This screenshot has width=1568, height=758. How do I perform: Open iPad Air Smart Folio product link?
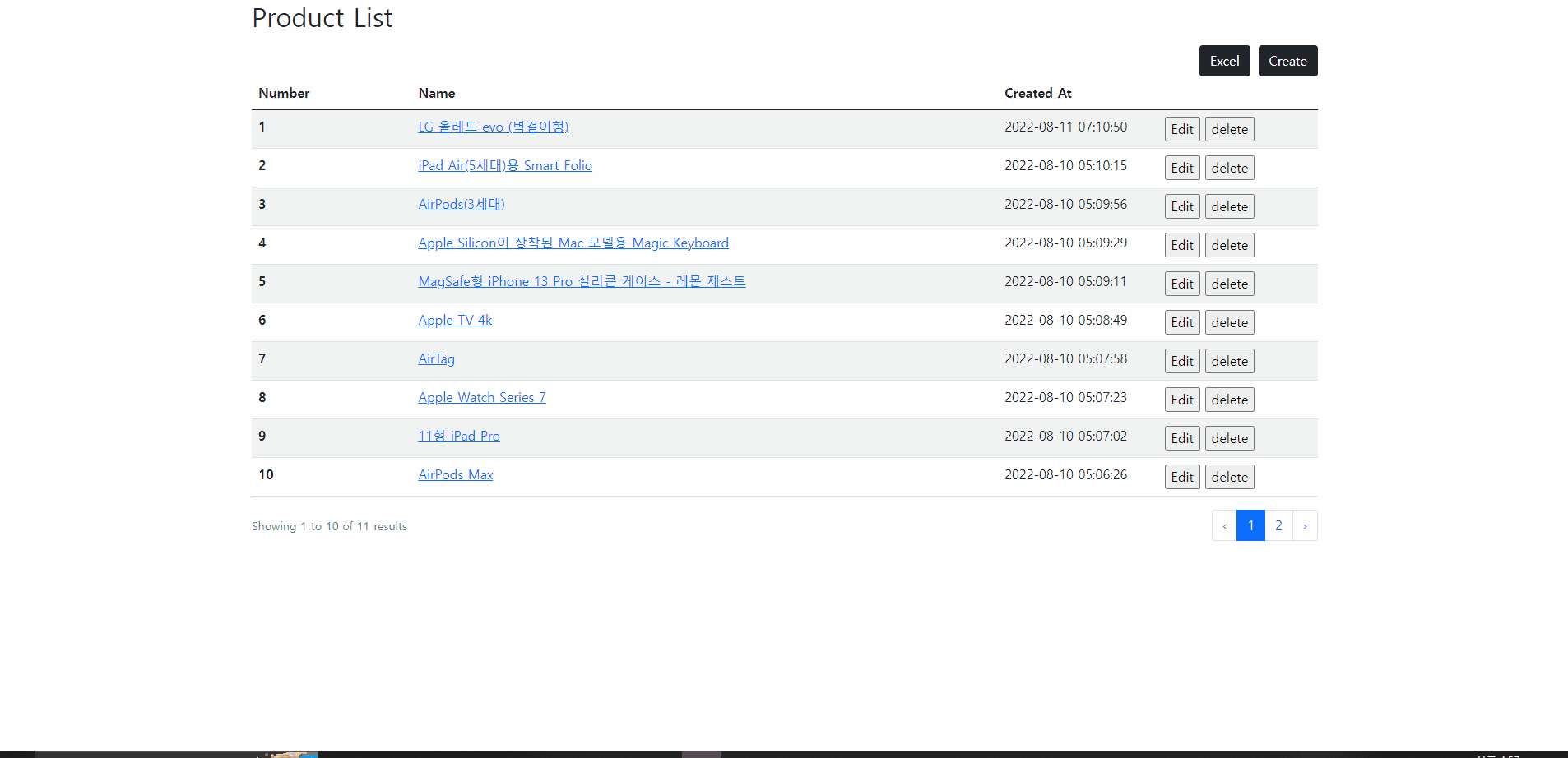(505, 165)
